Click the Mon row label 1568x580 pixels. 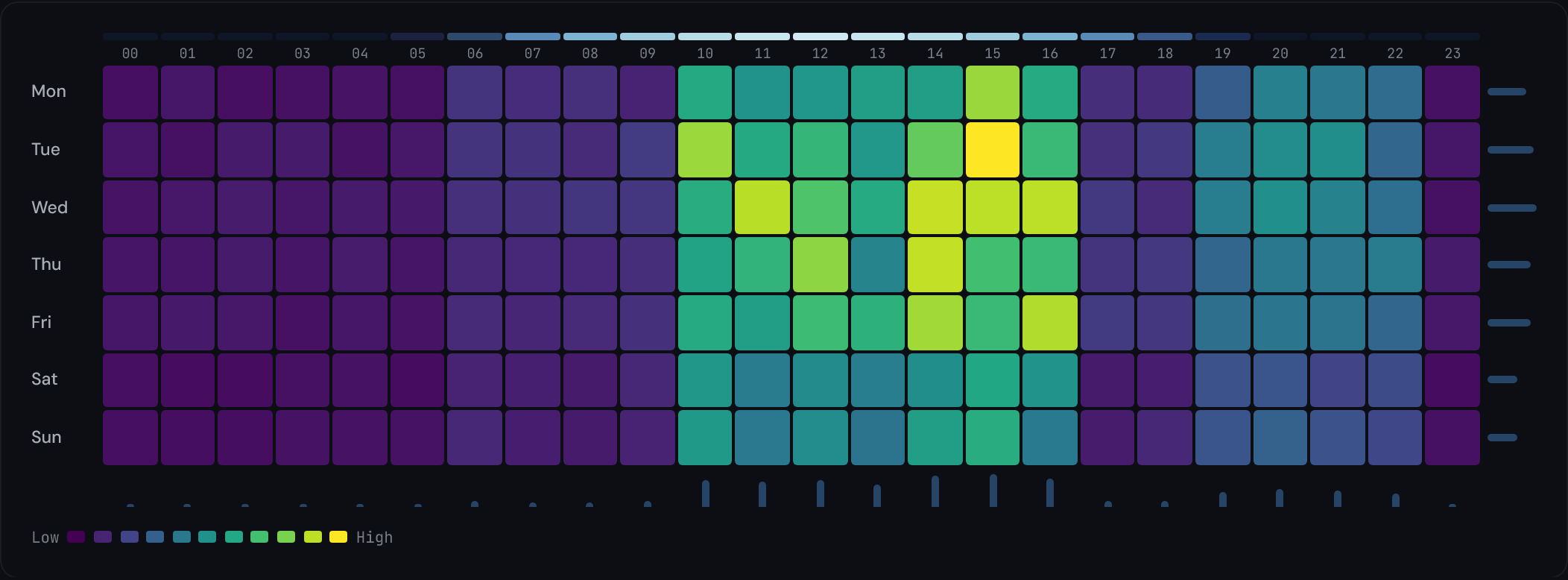coord(48,91)
